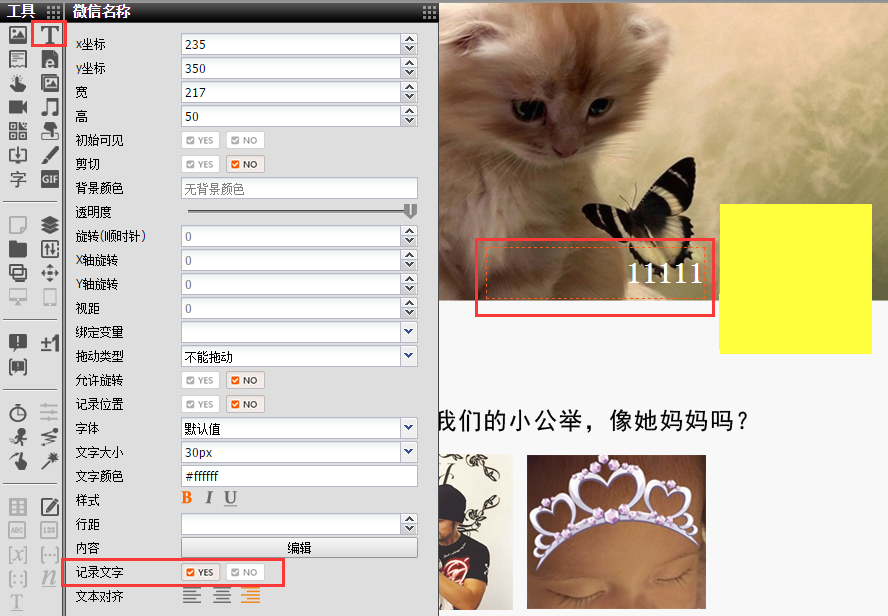Viewport: 888px width, 616px height.
Task: Select the GIF animation tool
Action: [x=50, y=179]
